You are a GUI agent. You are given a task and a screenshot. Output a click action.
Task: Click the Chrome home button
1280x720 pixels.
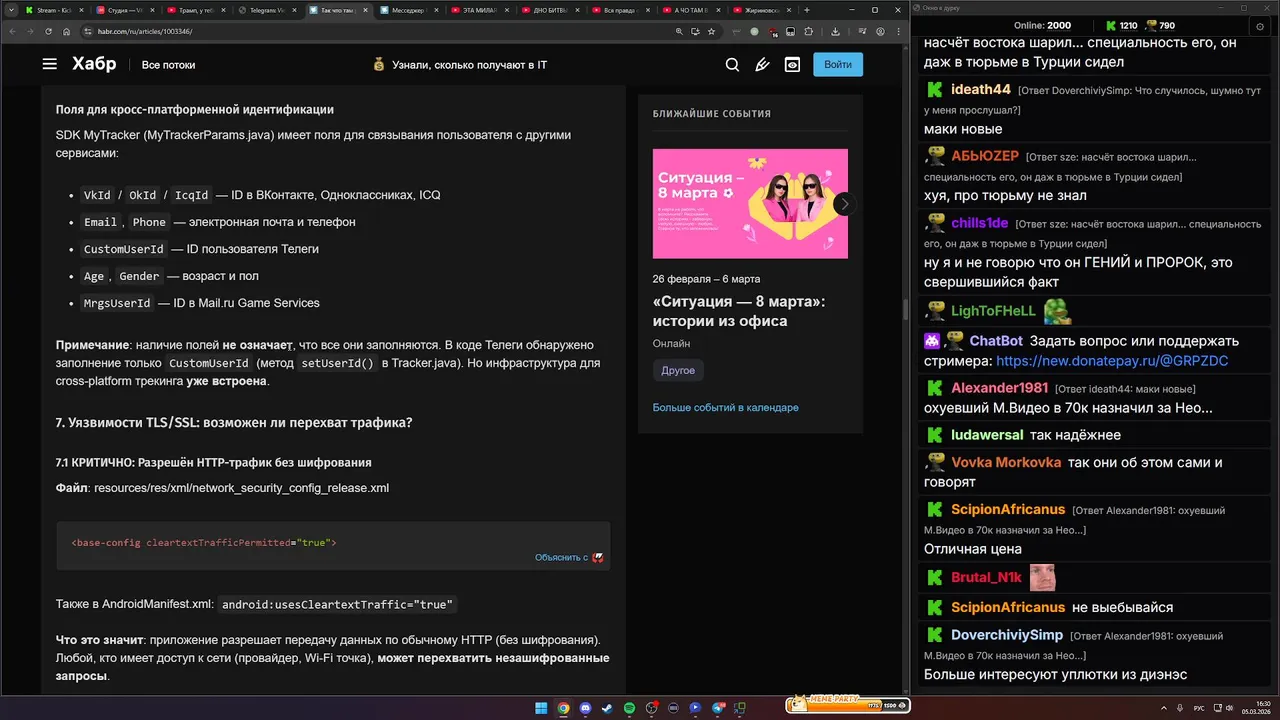pos(66,31)
